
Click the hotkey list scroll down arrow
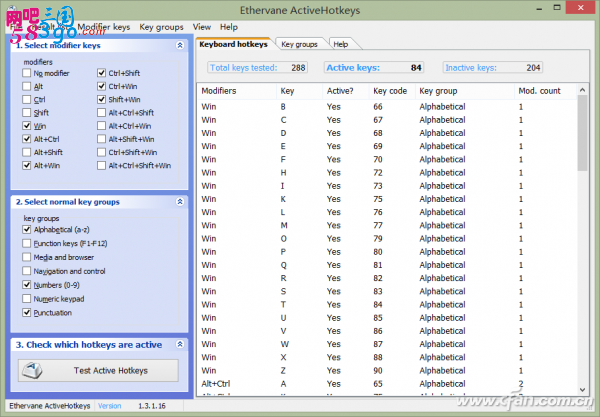tap(582, 390)
